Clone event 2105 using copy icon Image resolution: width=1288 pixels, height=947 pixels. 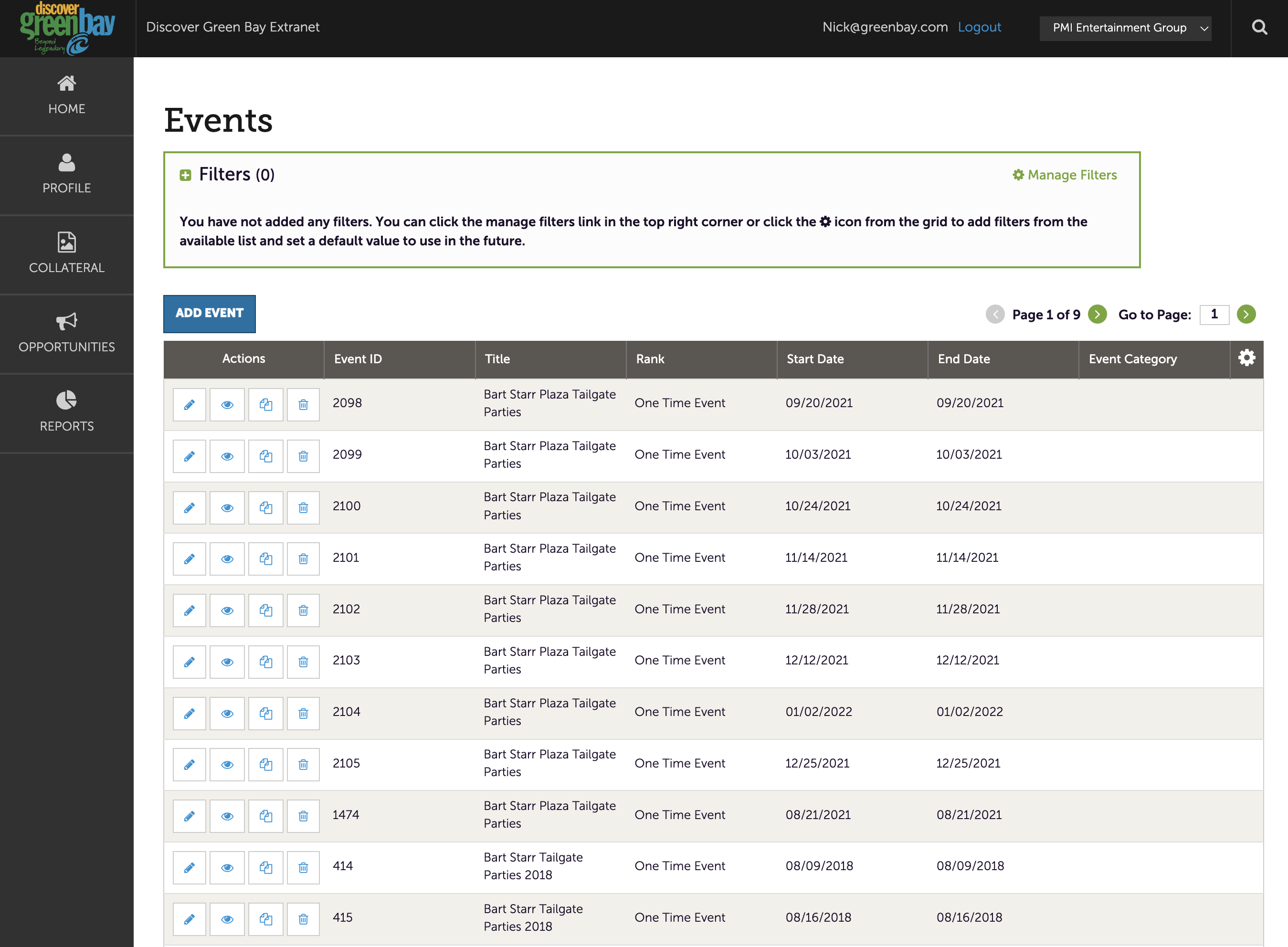click(x=265, y=765)
